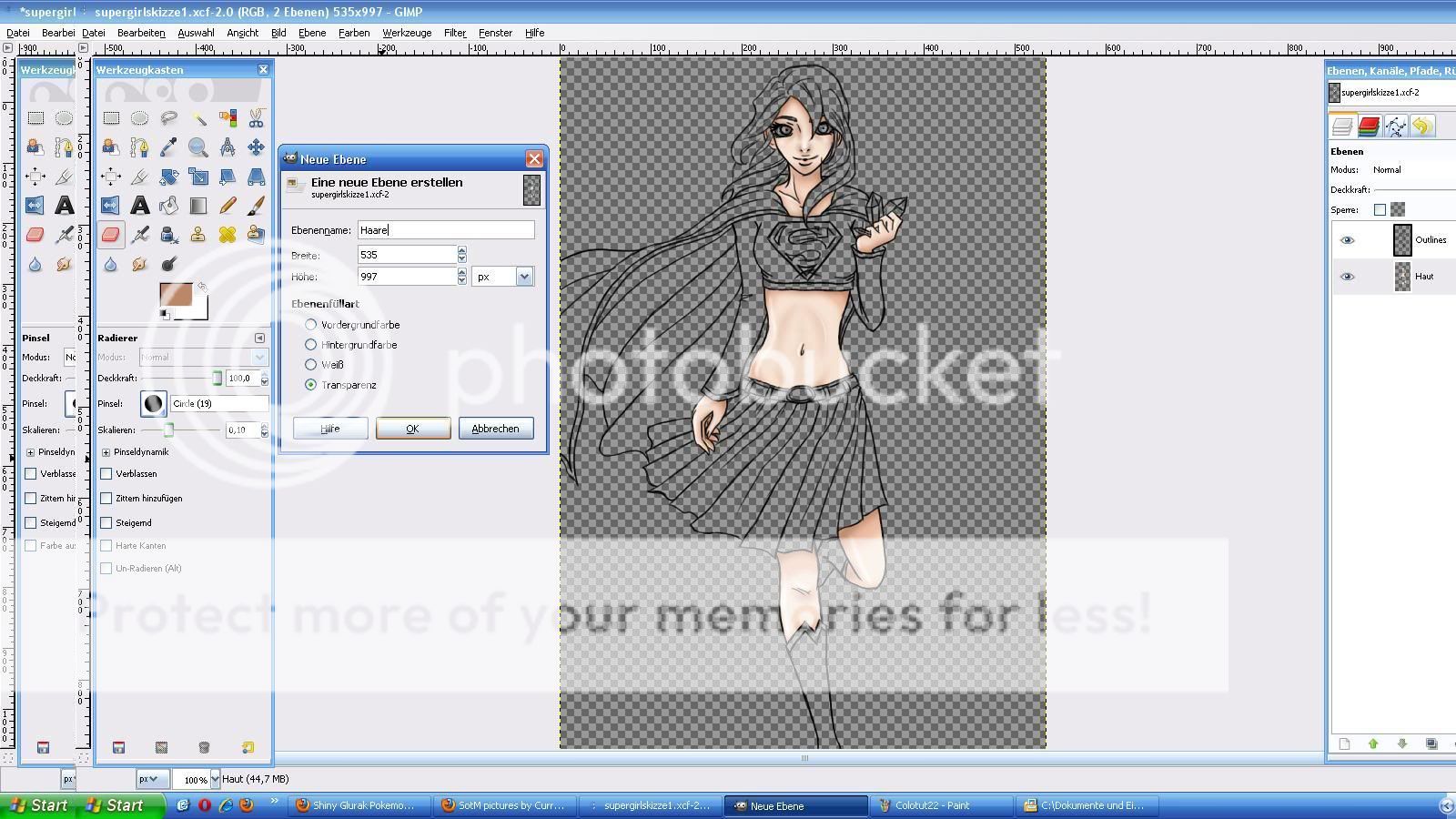
Task: Select the Dodge/Burn tool
Action: coord(169,264)
